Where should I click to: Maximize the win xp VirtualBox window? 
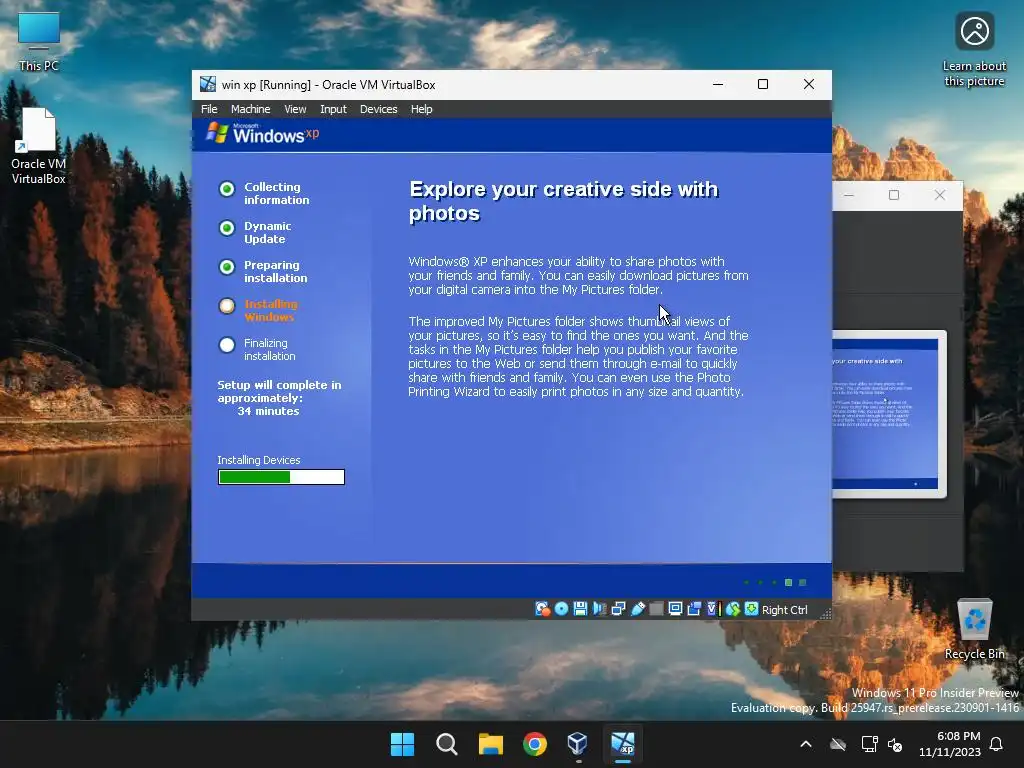coord(763,84)
